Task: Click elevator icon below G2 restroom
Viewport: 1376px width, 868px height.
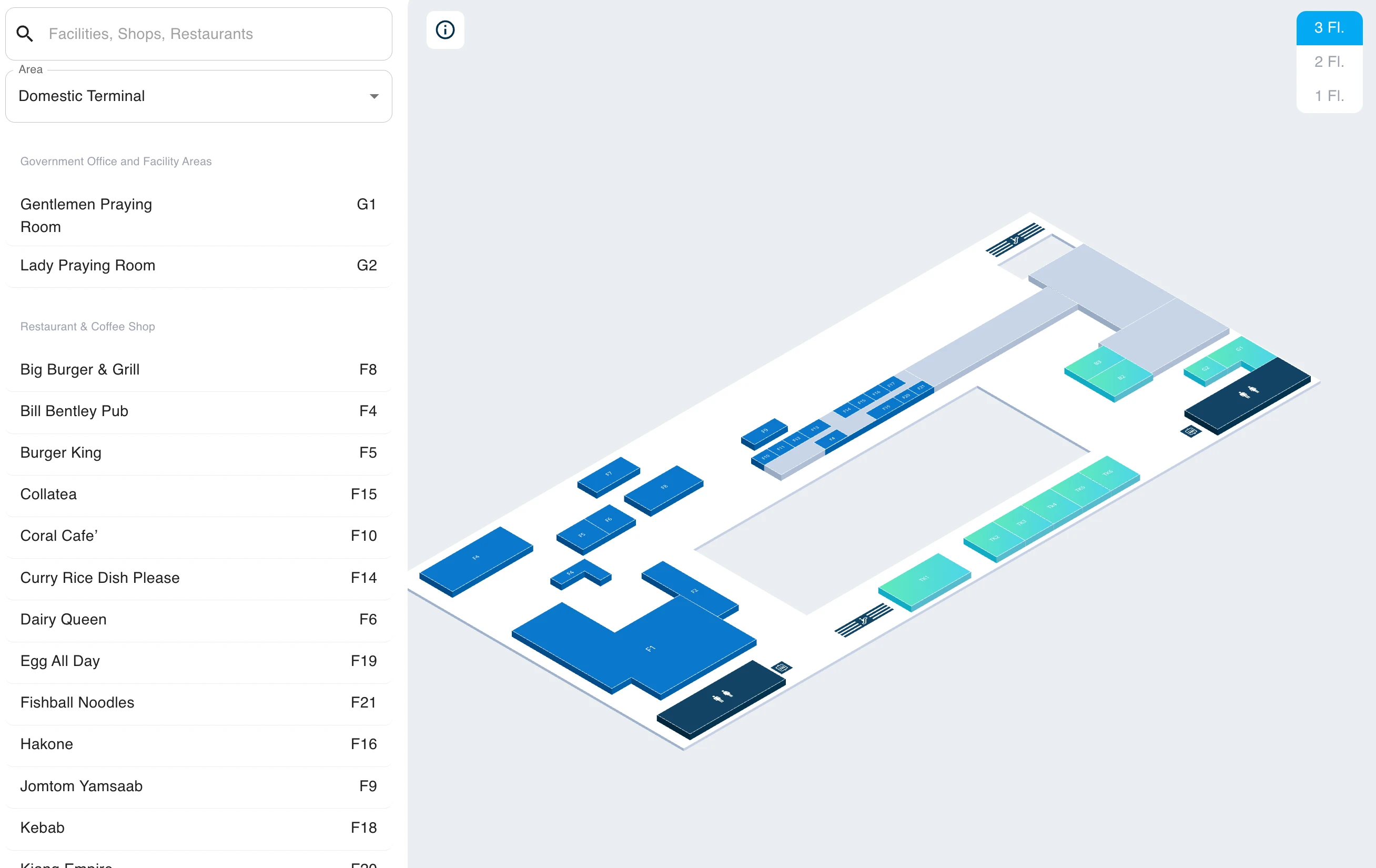Action: tap(1190, 431)
